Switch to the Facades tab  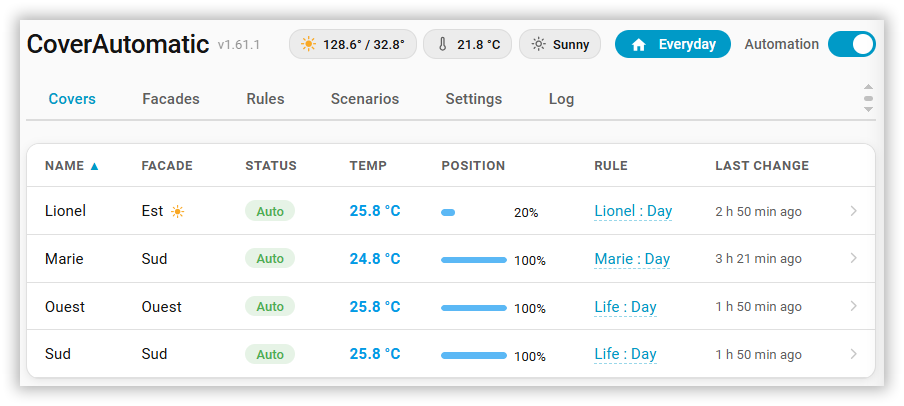171,99
